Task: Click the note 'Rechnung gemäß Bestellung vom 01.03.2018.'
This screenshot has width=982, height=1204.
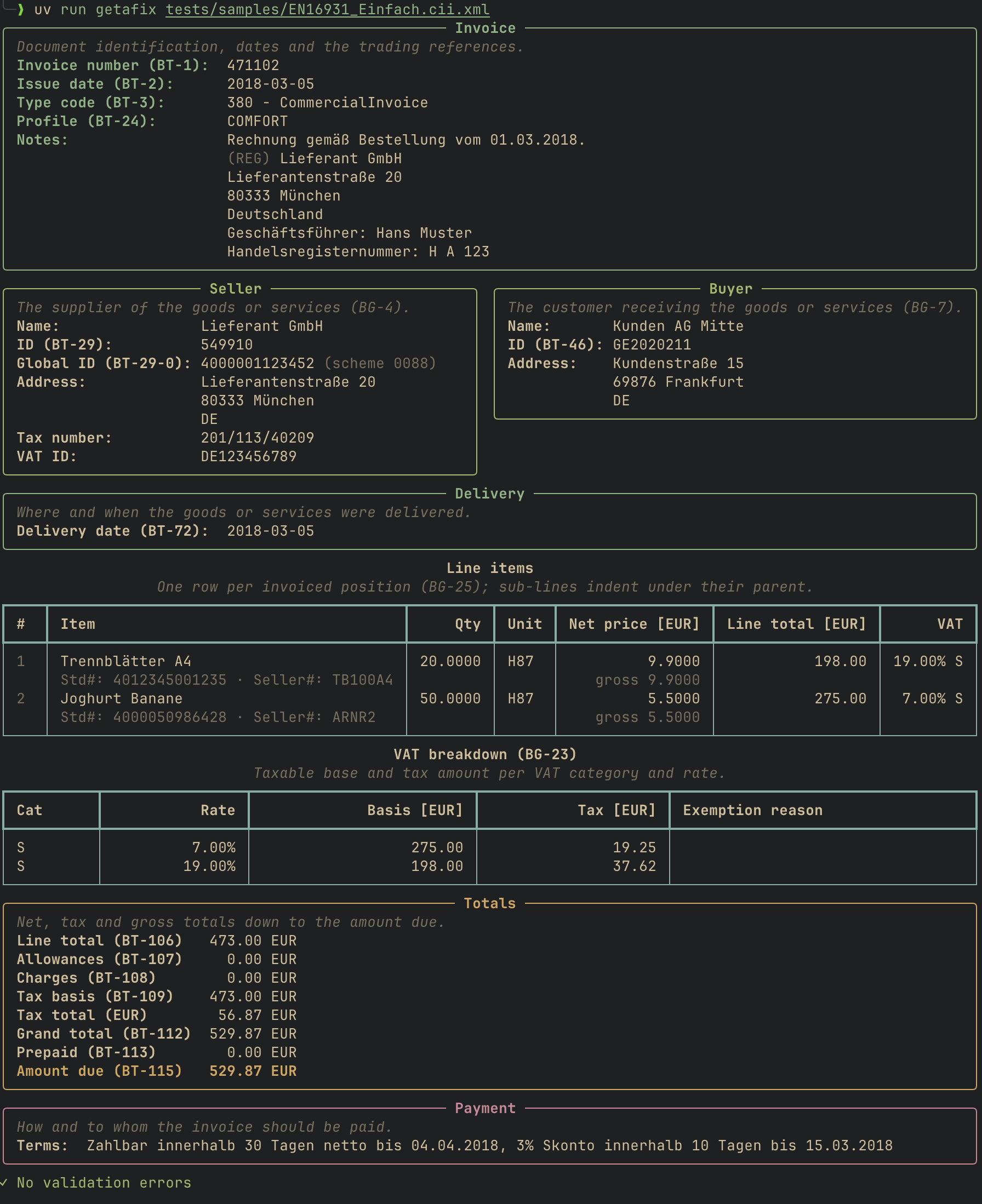Action: [406, 140]
